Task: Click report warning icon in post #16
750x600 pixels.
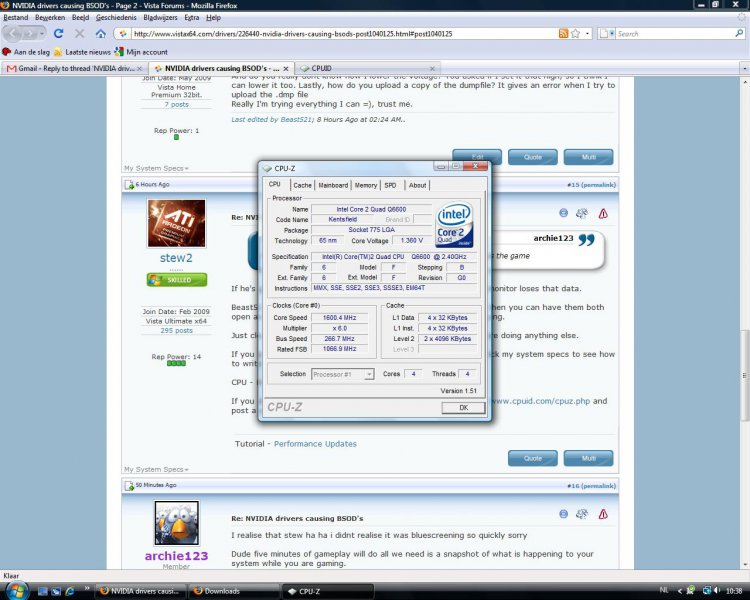Action: click(603, 514)
